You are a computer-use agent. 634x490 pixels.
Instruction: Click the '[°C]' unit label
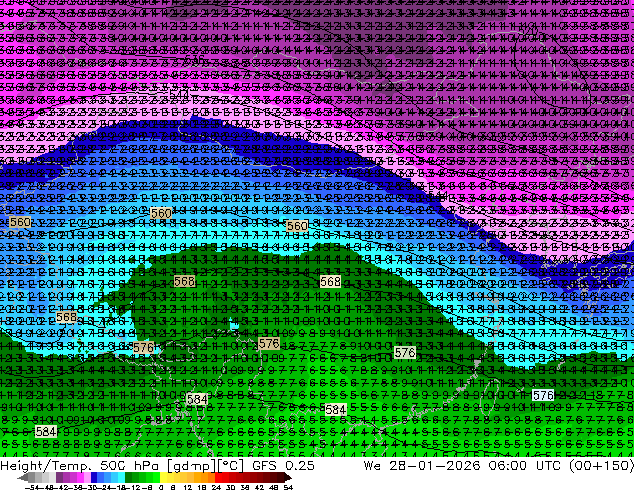(231, 466)
